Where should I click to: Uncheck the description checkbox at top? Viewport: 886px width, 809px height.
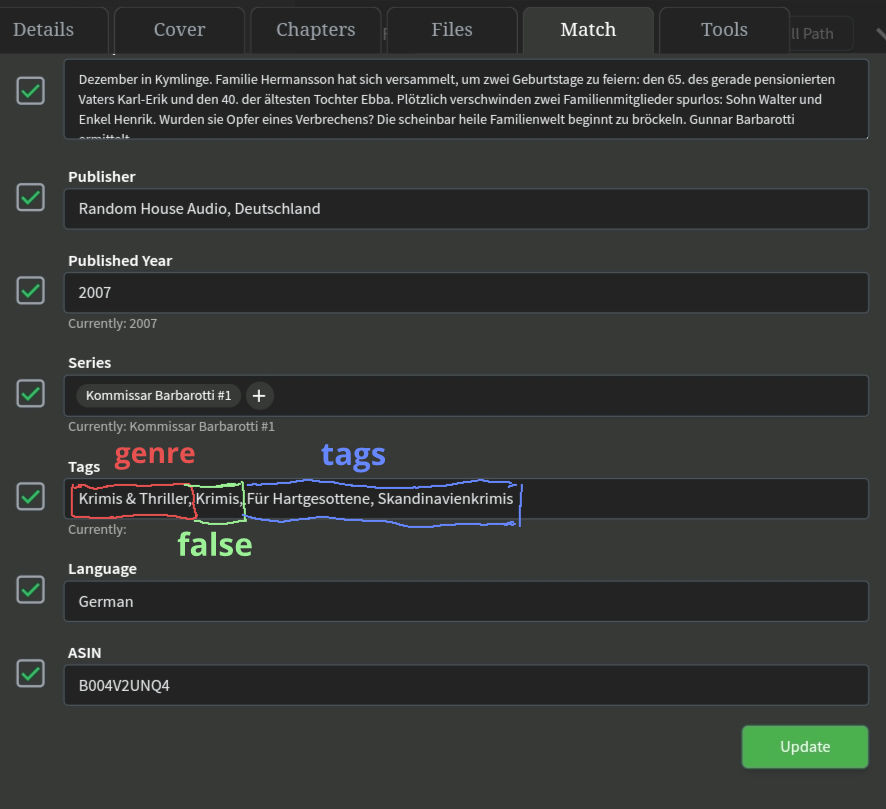tap(30, 90)
